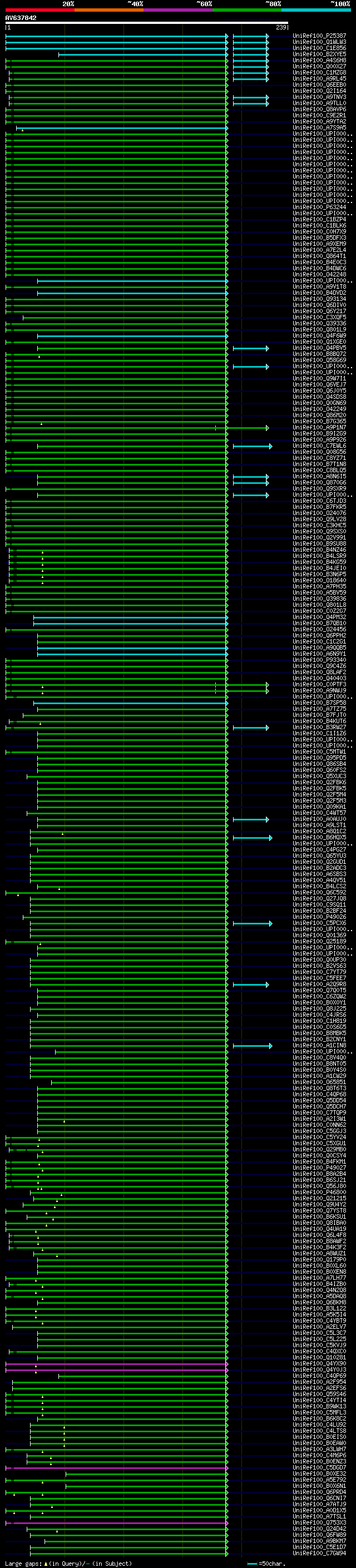Select hit label UniRef100_Q6EEB0
356x1568 pixels.
319,85
